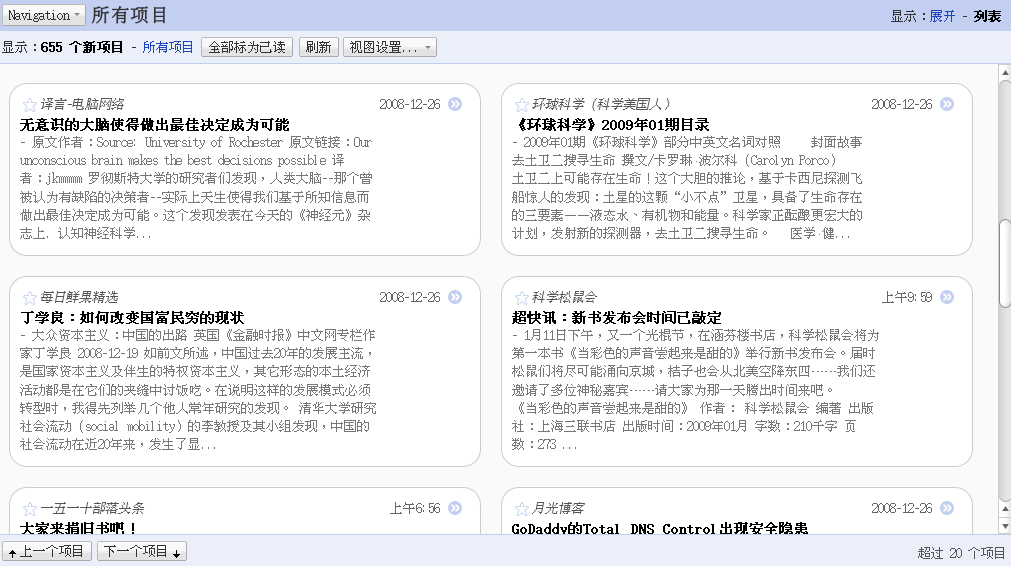This screenshot has height=566, width=1011.
Task: Click the scrollbar down arrow at bottom
Action: click(1005, 526)
